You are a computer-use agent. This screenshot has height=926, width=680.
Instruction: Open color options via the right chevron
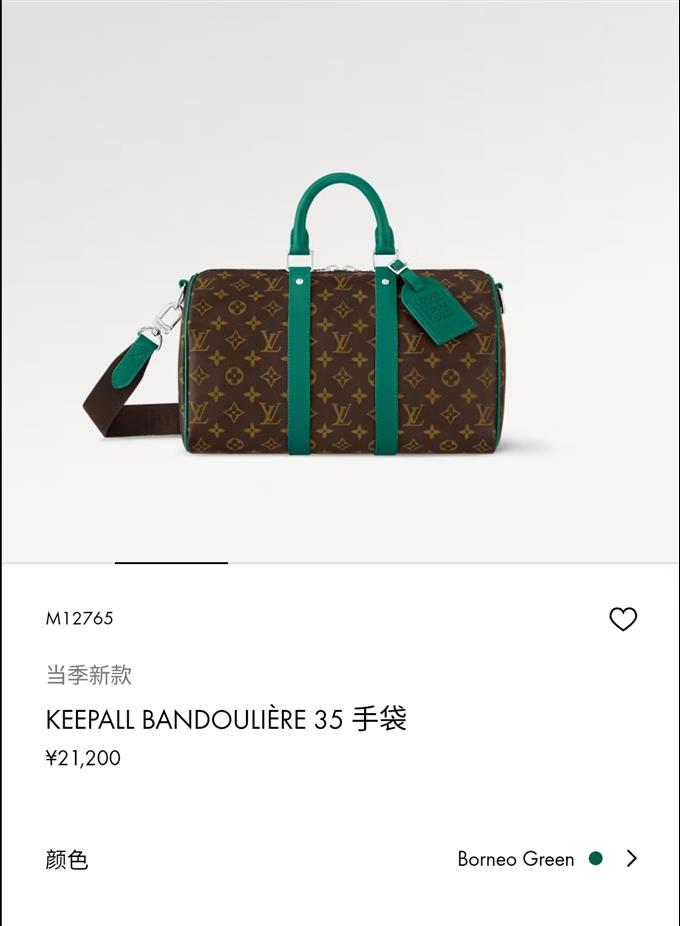tap(632, 858)
